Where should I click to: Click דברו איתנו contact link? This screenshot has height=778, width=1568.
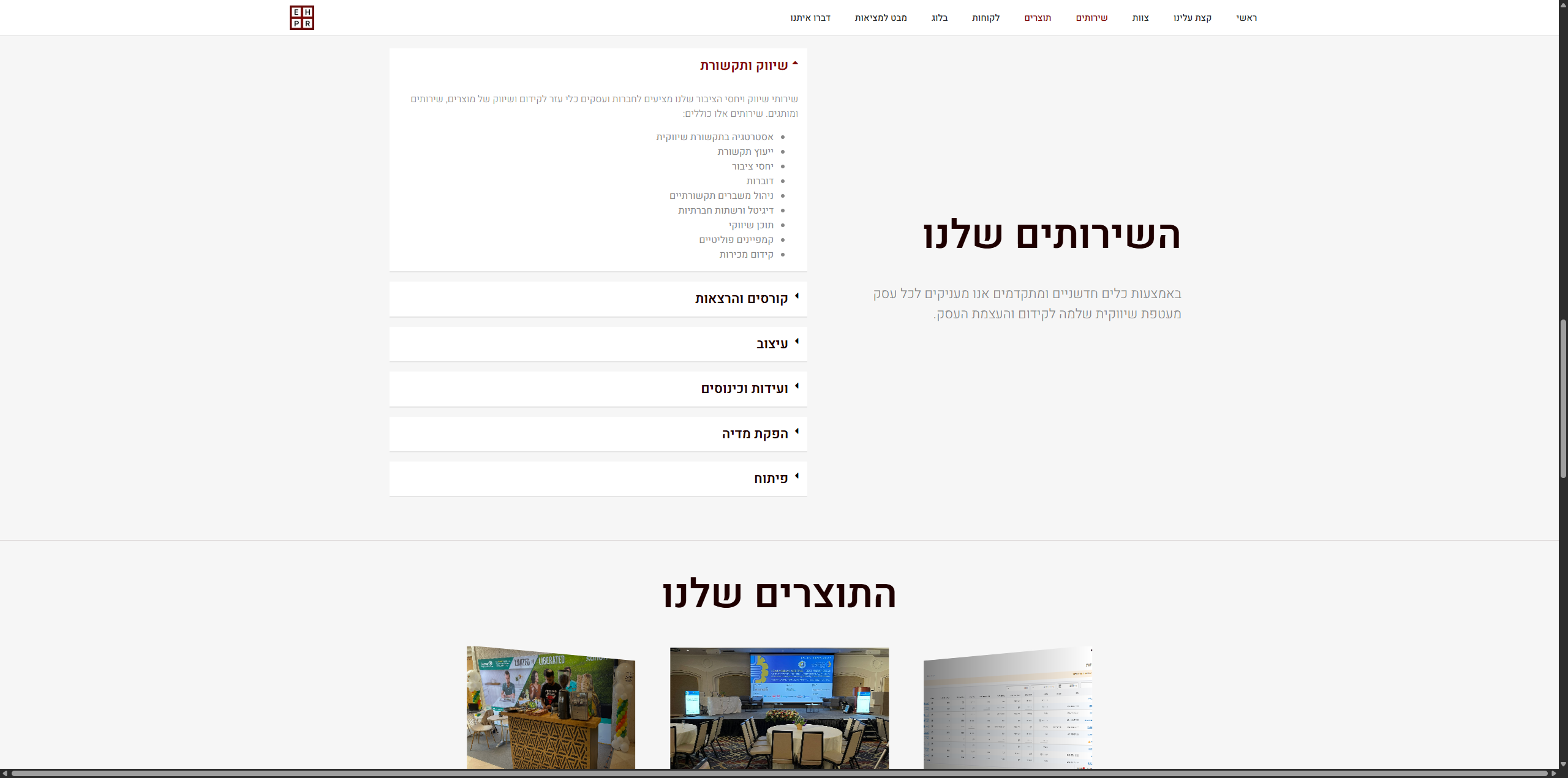tap(810, 18)
